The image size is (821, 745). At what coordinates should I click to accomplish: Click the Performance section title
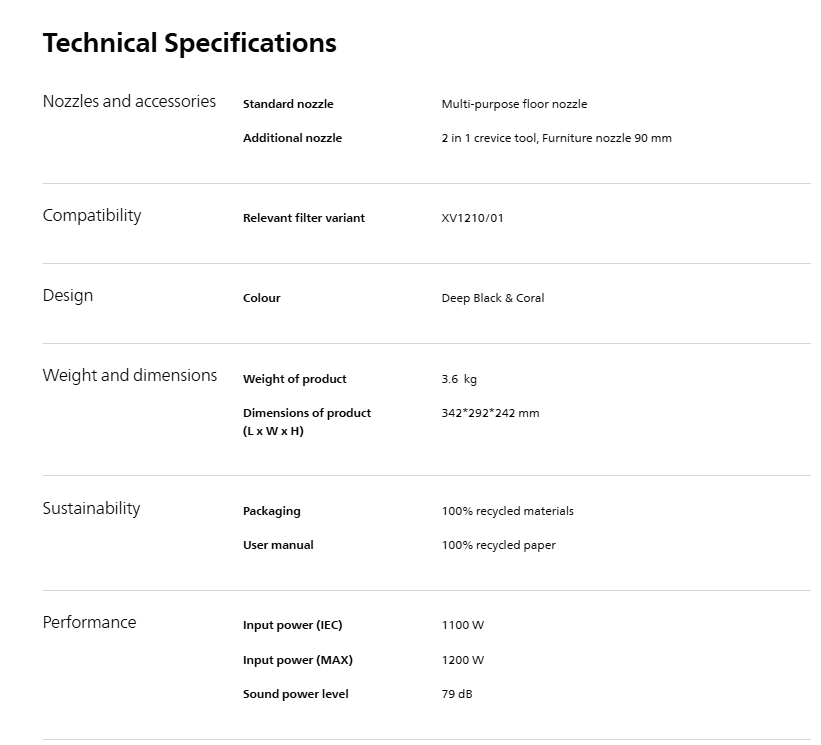point(90,622)
